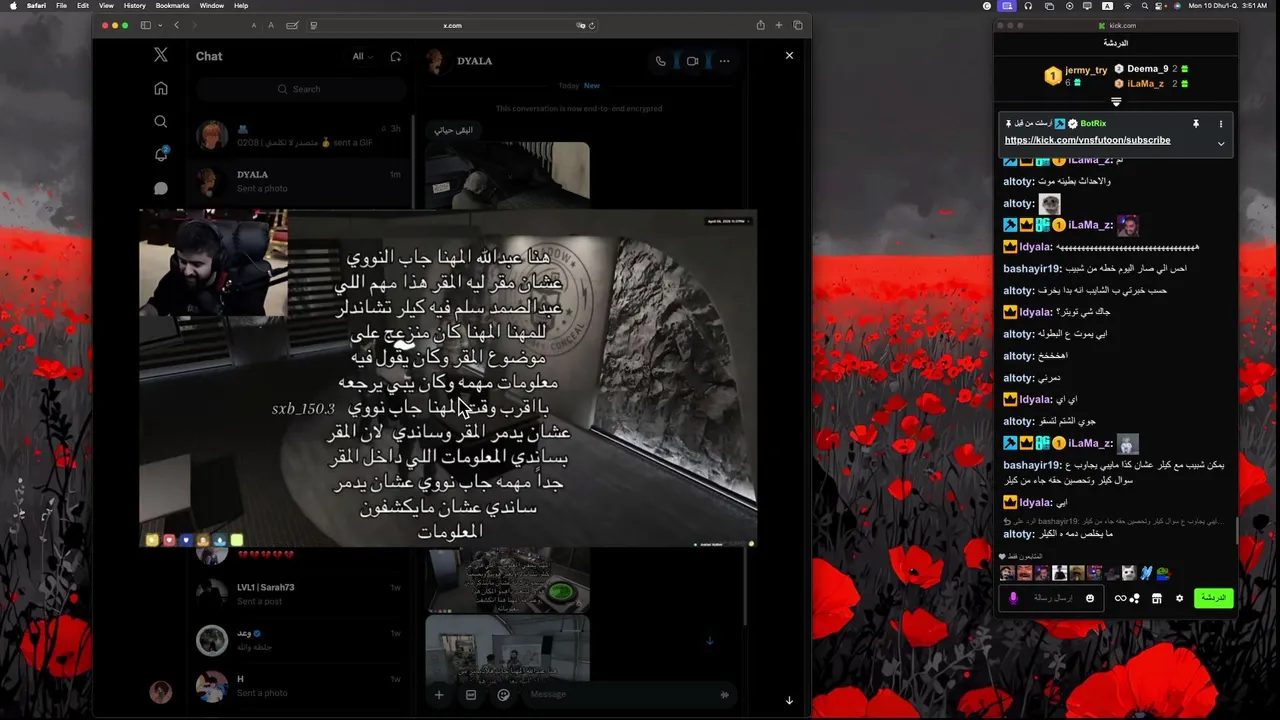
Task: Open more options for DYALA conversation
Action: click(x=724, y=61)
